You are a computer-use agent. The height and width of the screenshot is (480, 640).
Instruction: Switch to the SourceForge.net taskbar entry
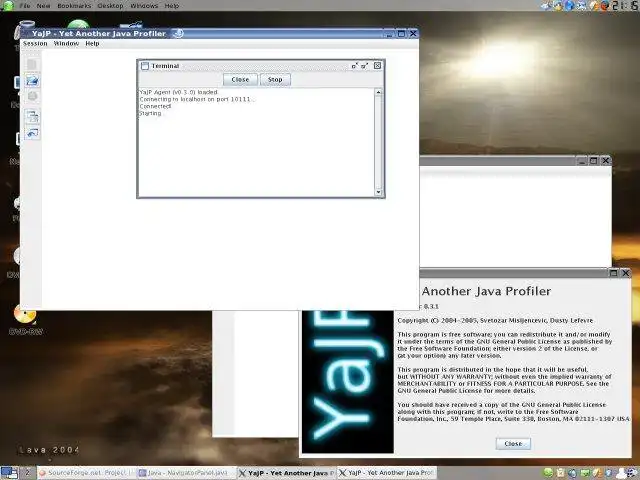coord(86,473)
